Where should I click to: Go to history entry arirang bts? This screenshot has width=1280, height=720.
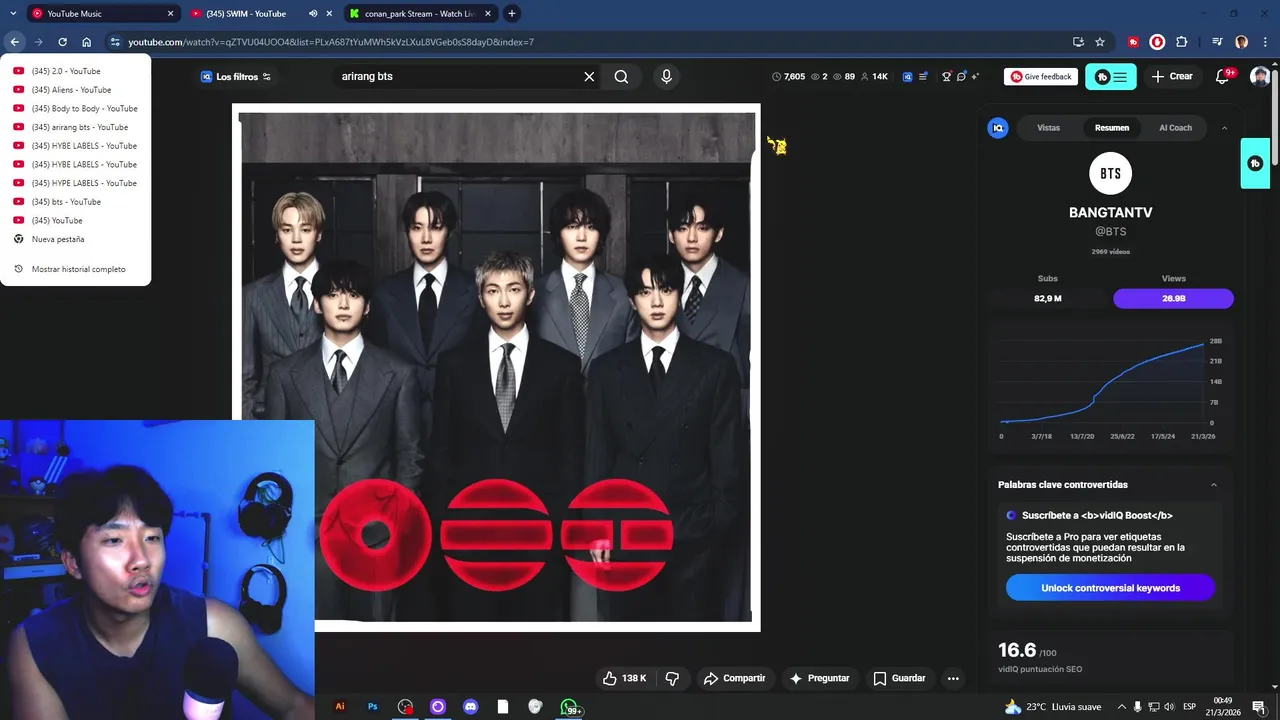75,127
